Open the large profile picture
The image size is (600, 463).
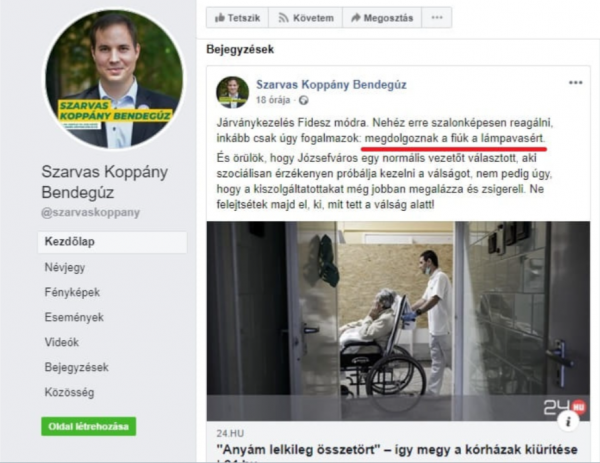(114, 79)
